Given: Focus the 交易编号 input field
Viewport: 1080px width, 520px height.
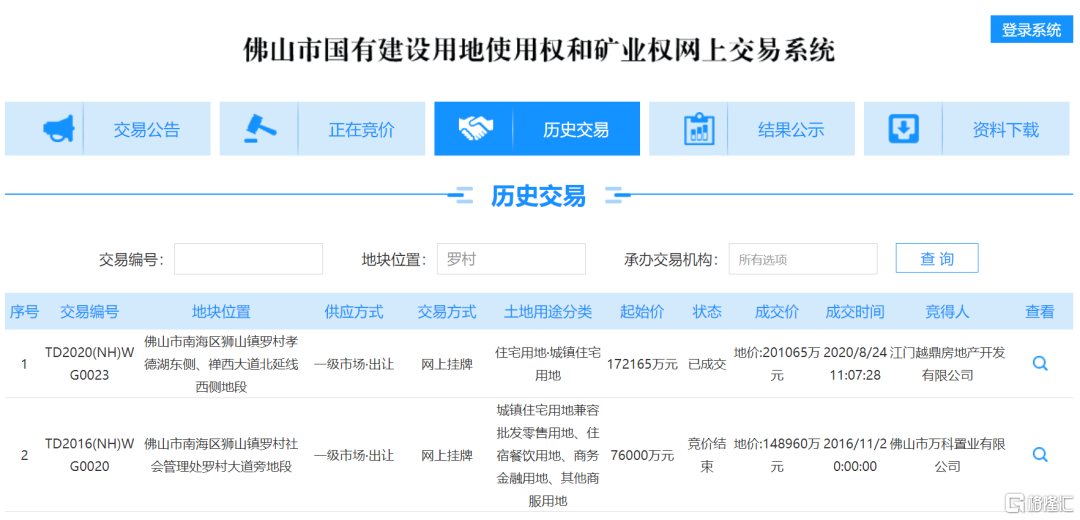Looking at the screenshot, I should [248, 259].
